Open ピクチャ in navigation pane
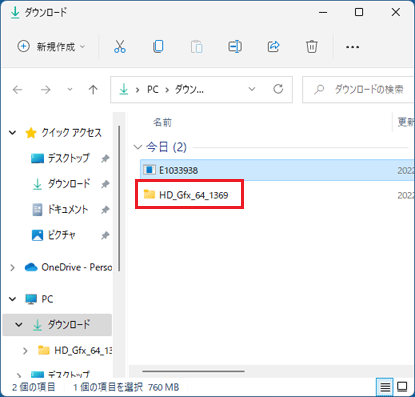 coord(62,235)
